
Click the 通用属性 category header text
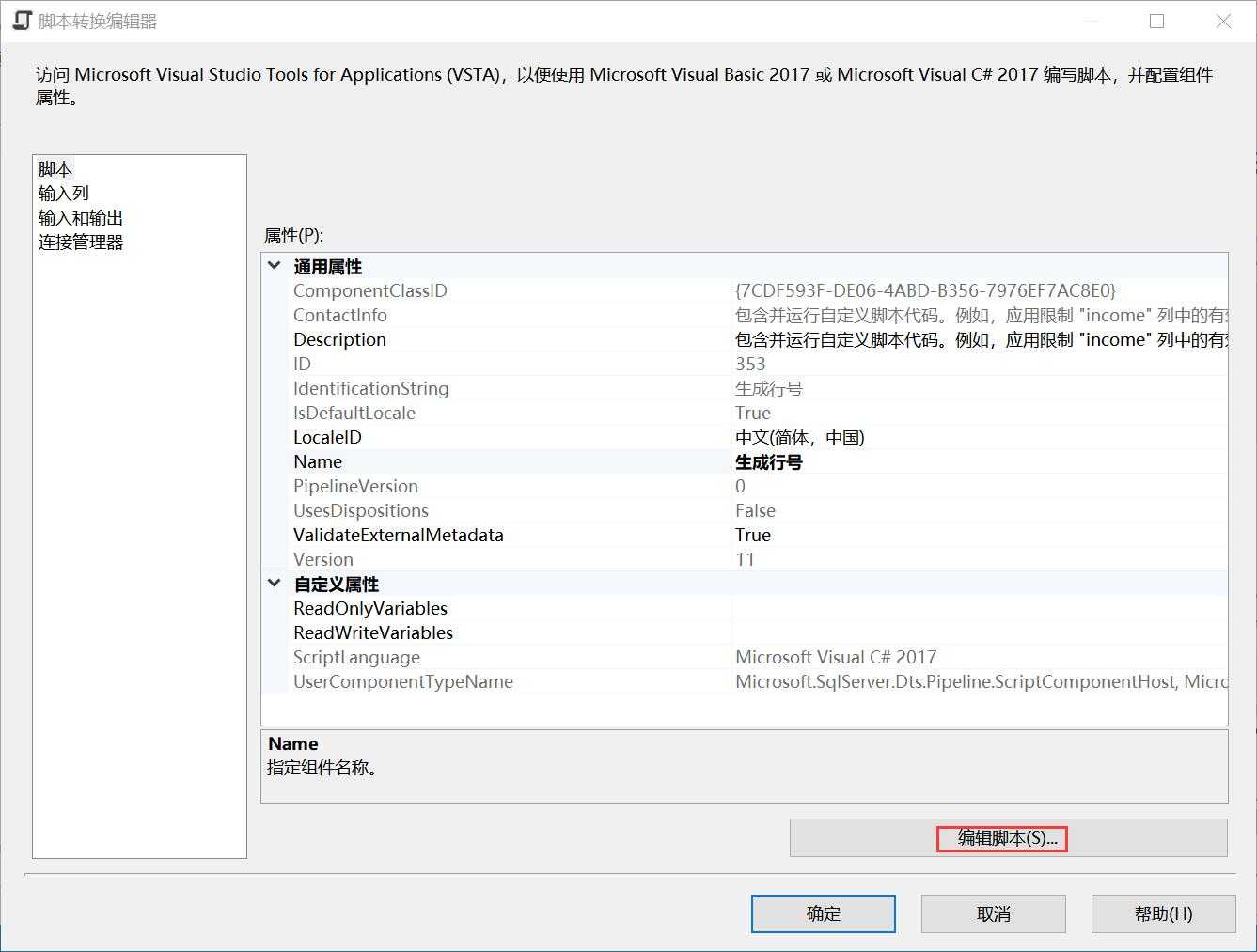tap(327, 266)
